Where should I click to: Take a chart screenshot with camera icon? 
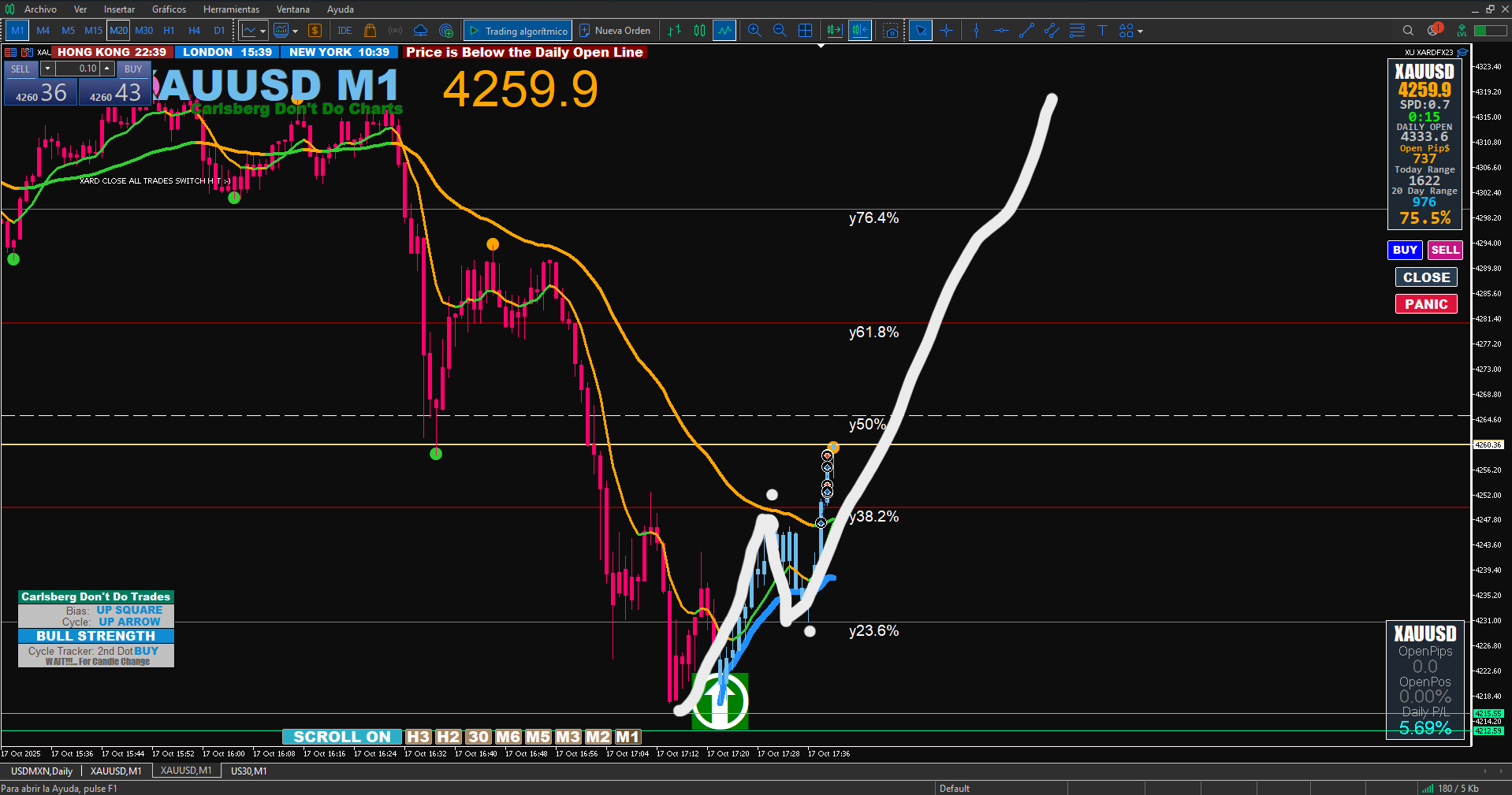(891, 31)
